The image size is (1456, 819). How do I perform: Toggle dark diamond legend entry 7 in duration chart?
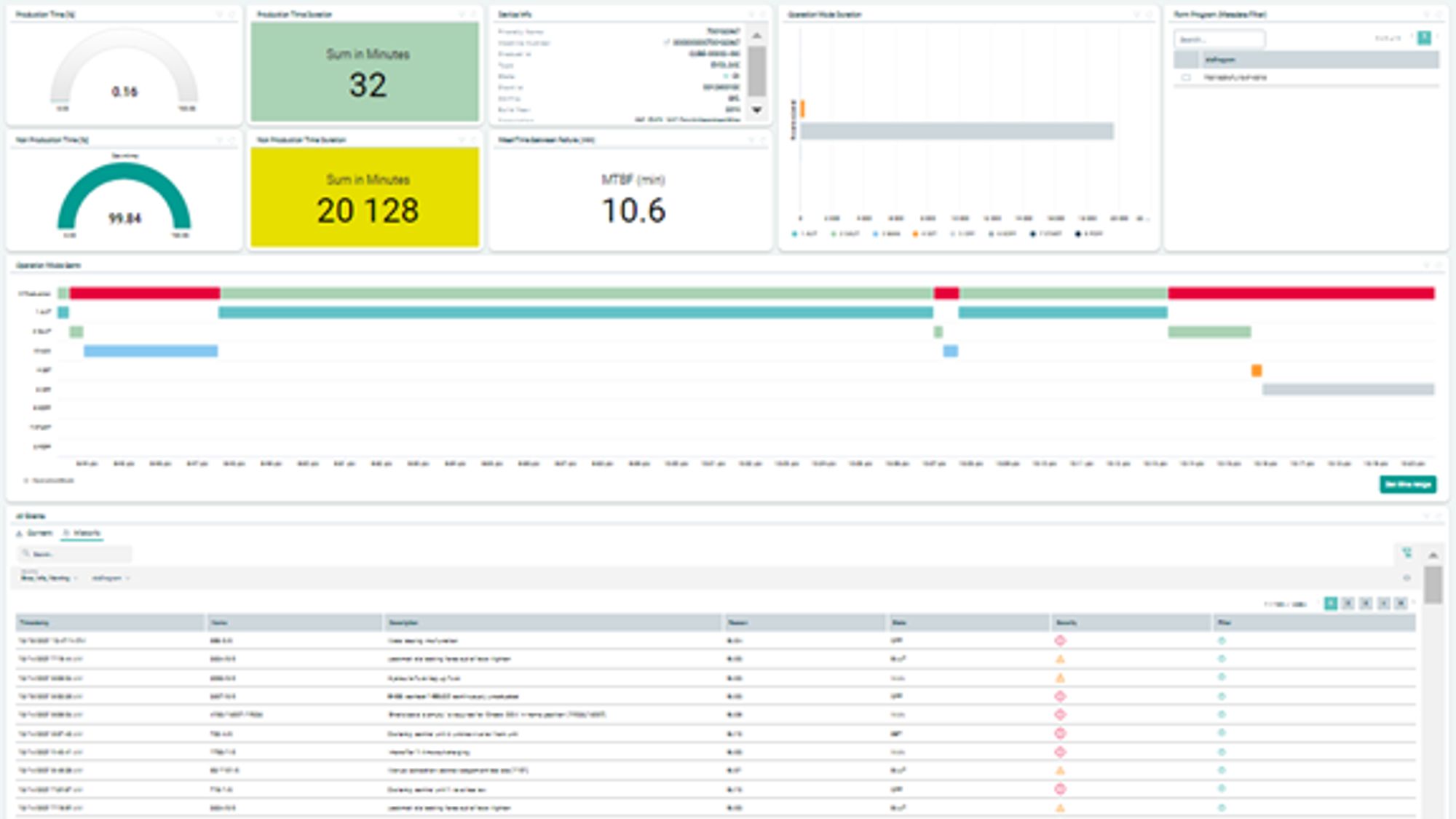1045,234
